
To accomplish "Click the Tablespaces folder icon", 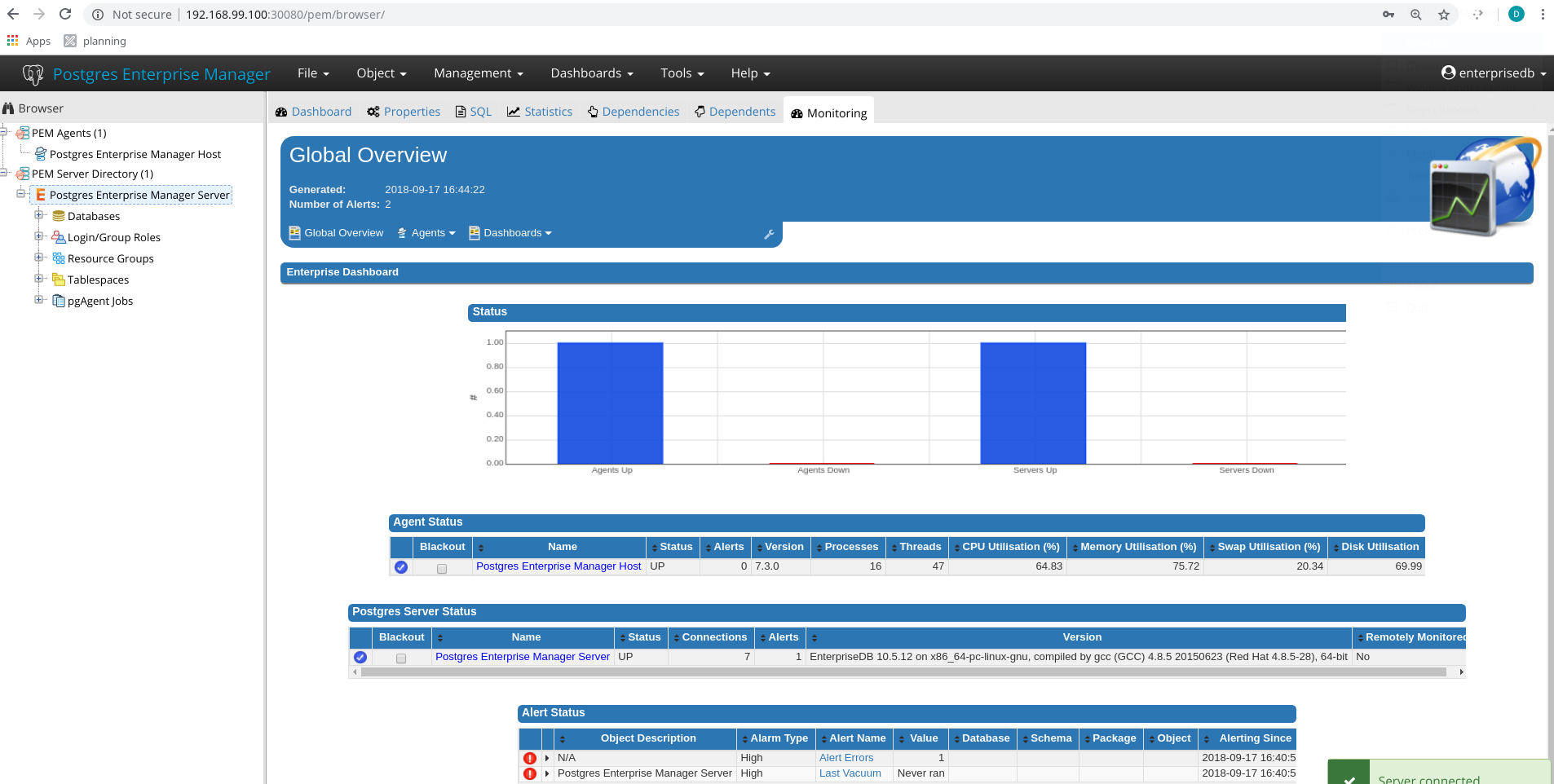I will (59, 280).
